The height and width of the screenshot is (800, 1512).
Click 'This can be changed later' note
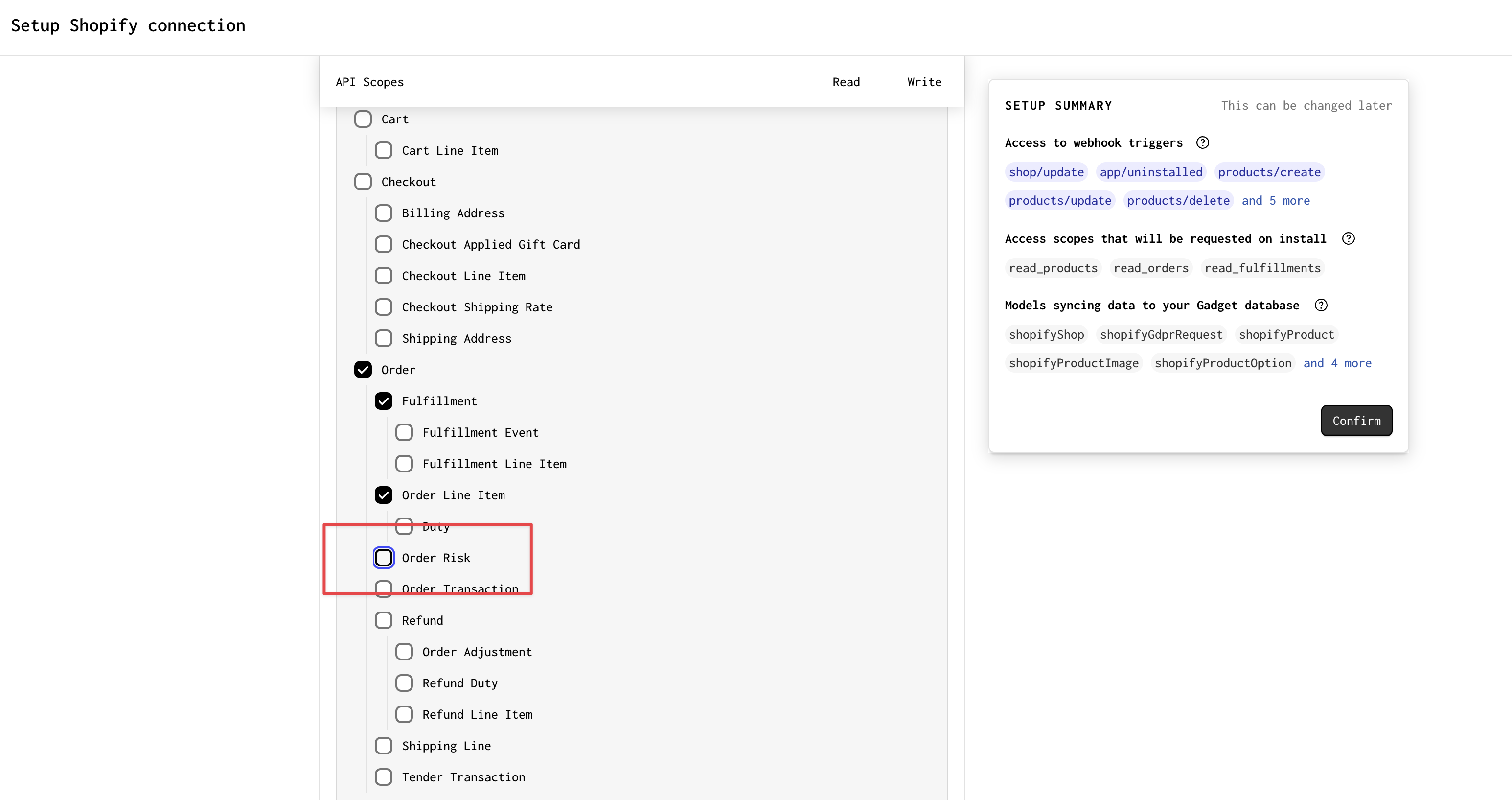coord(1306,106)
